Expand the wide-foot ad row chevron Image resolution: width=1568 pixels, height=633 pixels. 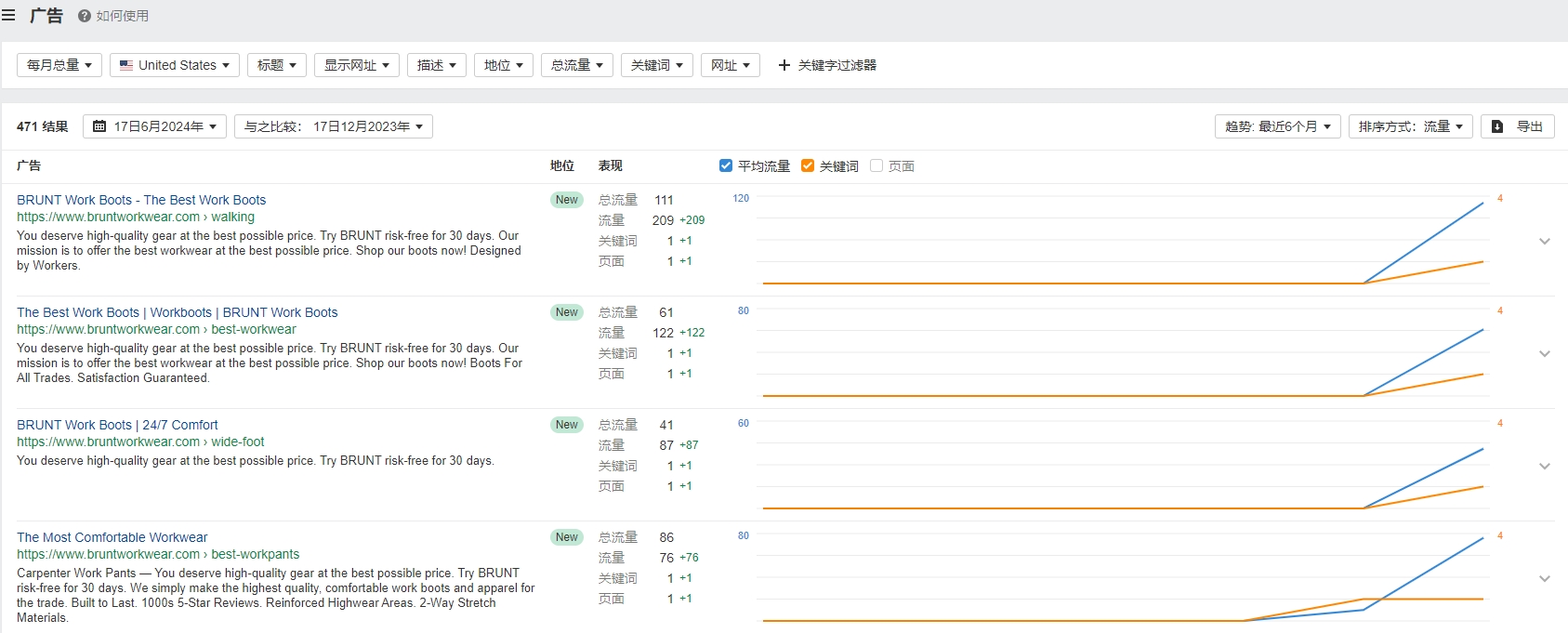[1545, 466]
